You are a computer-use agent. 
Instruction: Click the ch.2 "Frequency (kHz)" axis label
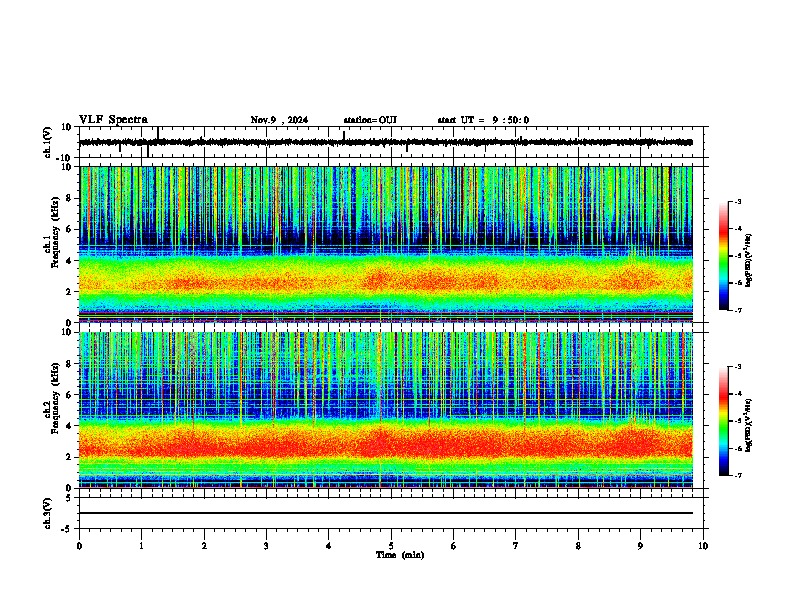(x=56, y=398)
